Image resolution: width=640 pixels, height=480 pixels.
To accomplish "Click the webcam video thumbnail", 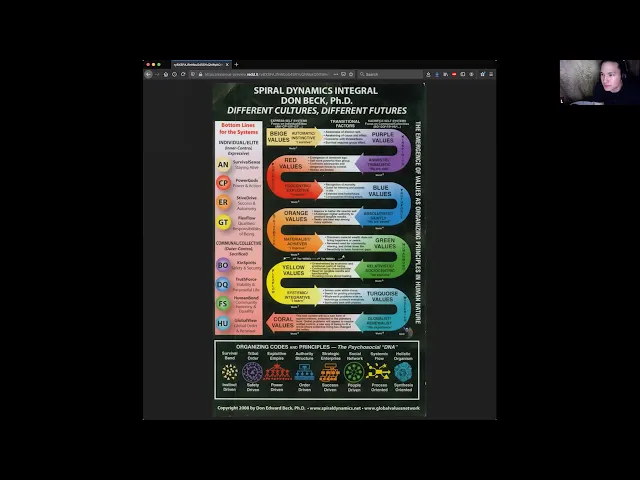I will pos(600,82).
